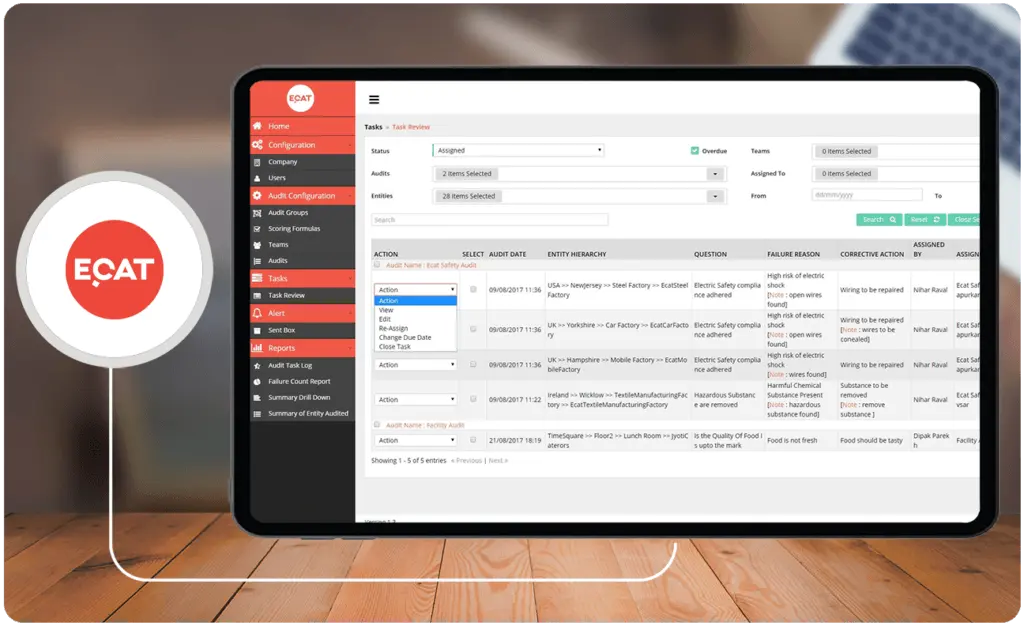
Task: Click the Home house icon
Action: click(257, 126)
